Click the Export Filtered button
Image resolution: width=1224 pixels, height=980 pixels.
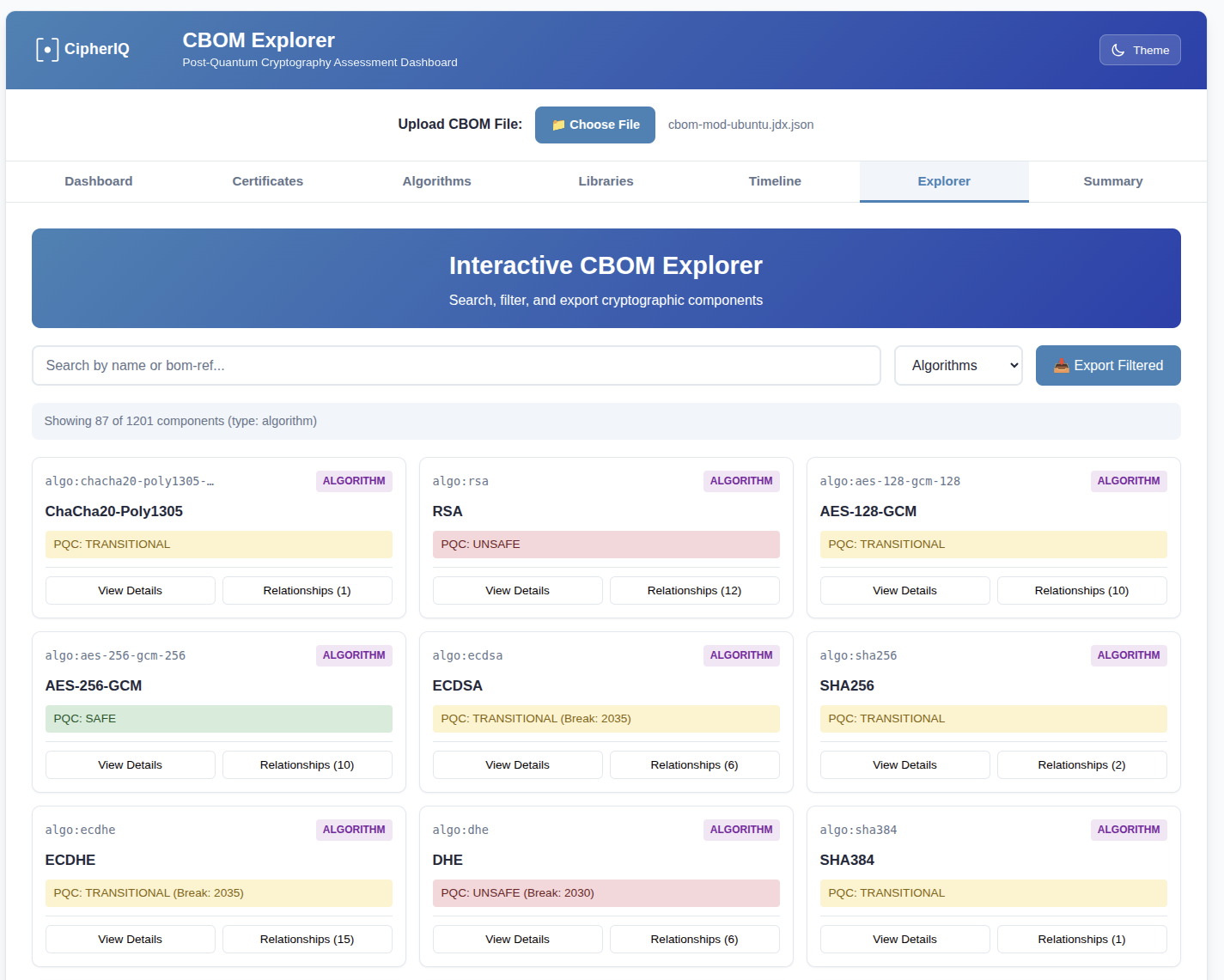tap(1107, 366)
